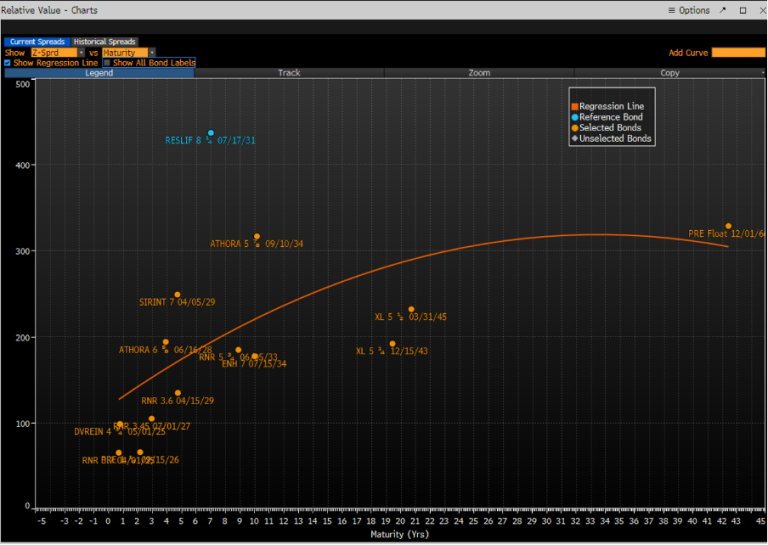
Task: Click the blue RESLIF reference bond marker
Action: pos(211,133)
